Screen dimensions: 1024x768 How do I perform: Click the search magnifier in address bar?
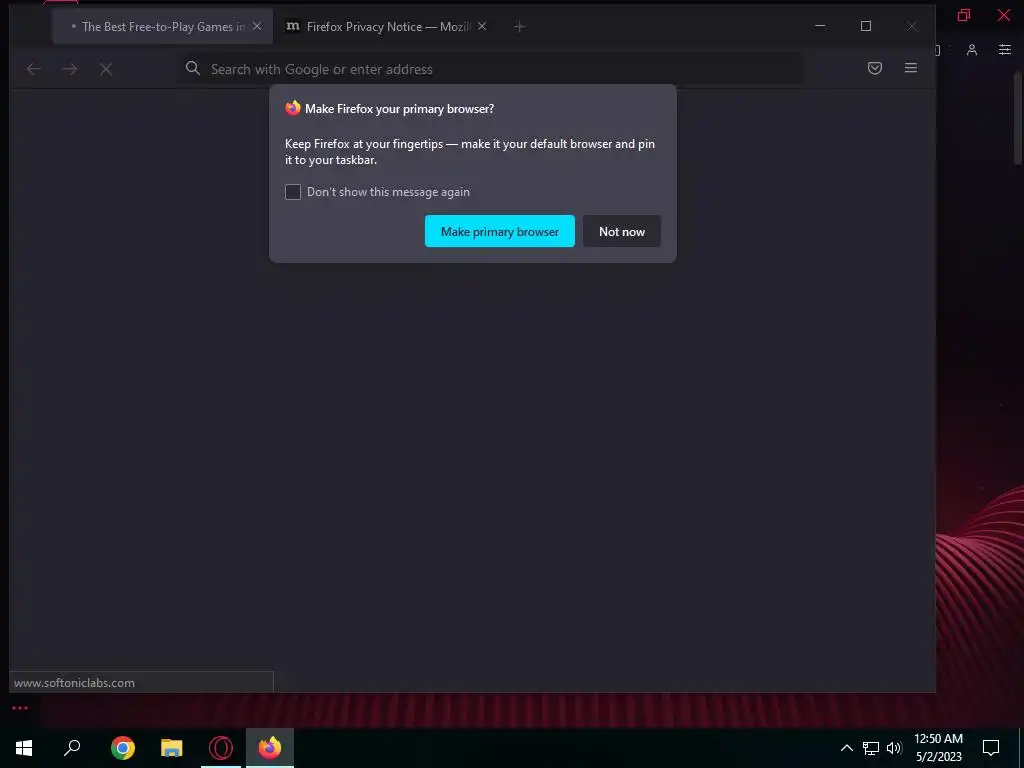(x=193, y=68)
